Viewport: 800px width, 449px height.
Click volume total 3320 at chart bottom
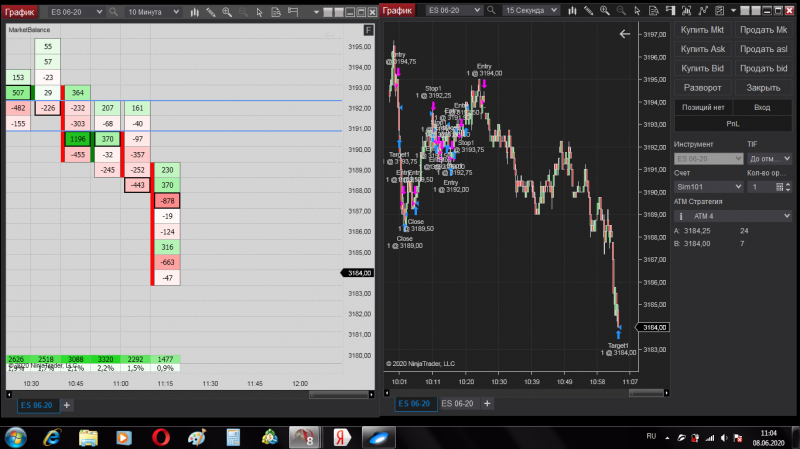pos(106,359)
